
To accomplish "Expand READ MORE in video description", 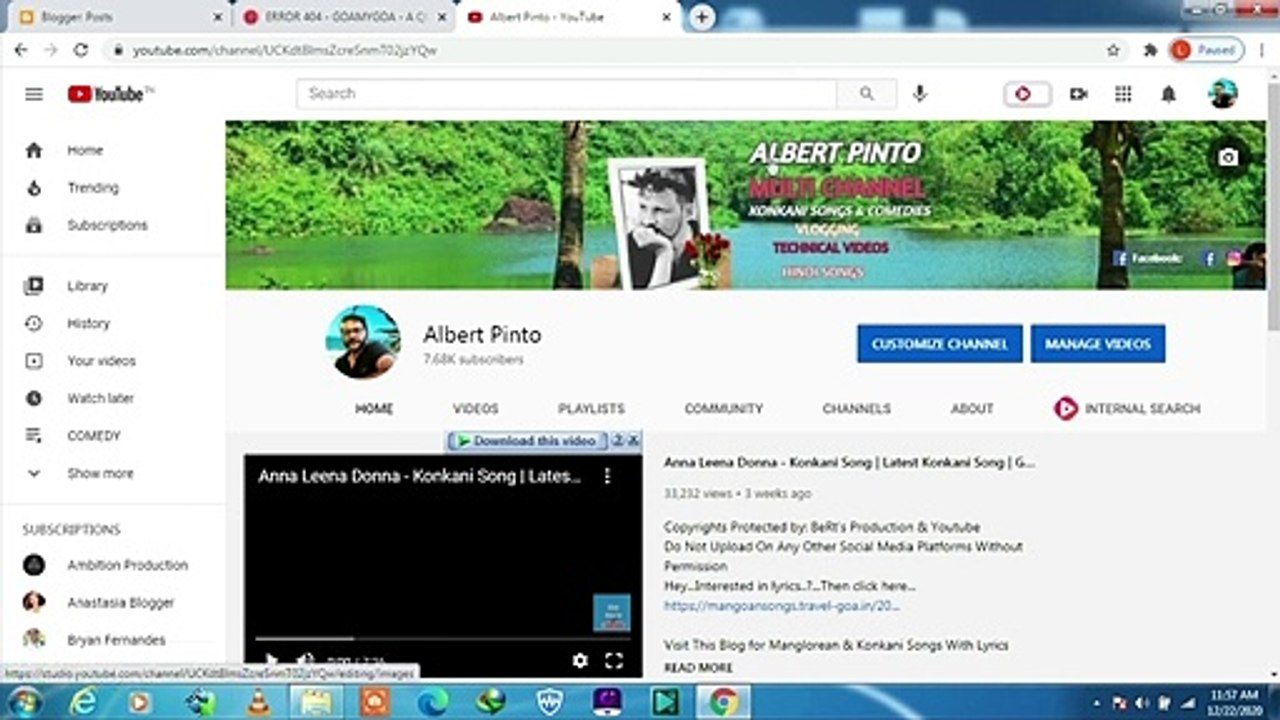I will 698,667.
